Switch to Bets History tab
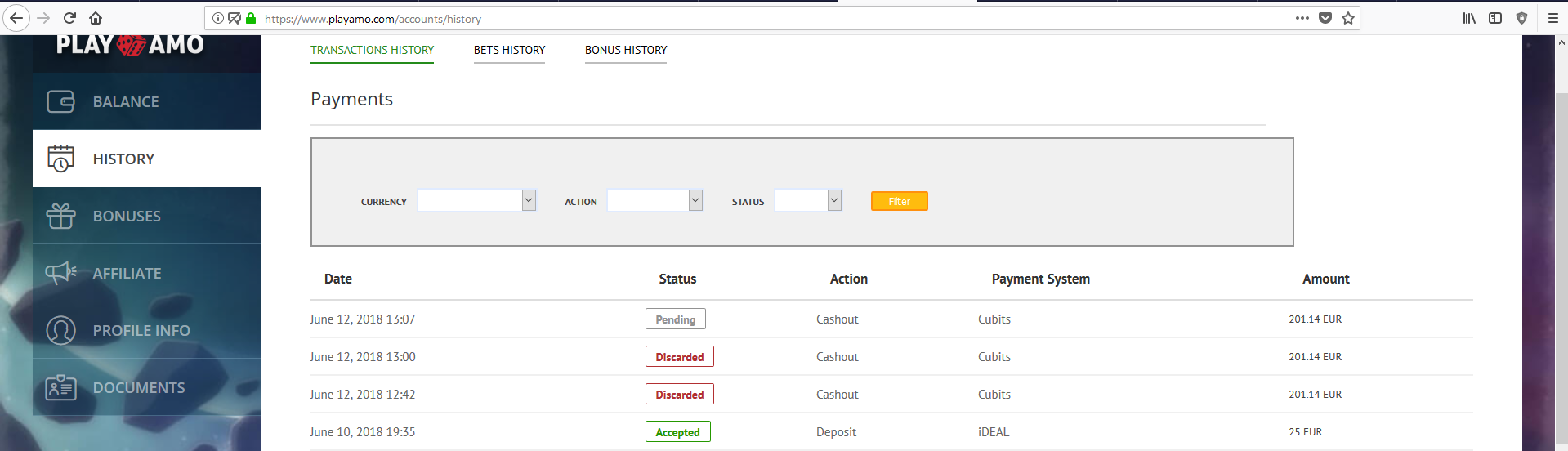This screenshot has height=451, width=1568. (509, 50)
